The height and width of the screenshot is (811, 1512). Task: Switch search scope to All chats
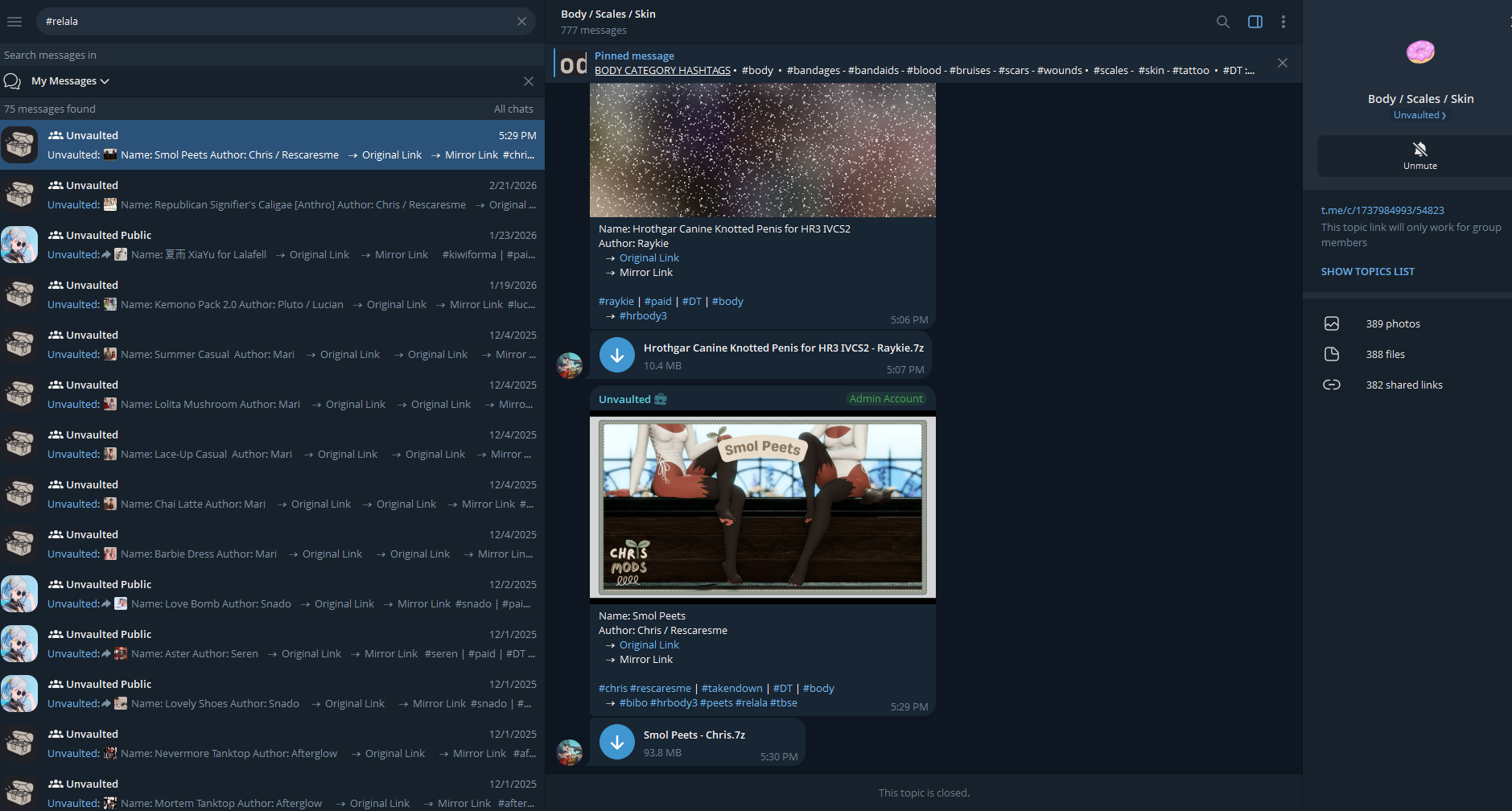click(513, 109)
